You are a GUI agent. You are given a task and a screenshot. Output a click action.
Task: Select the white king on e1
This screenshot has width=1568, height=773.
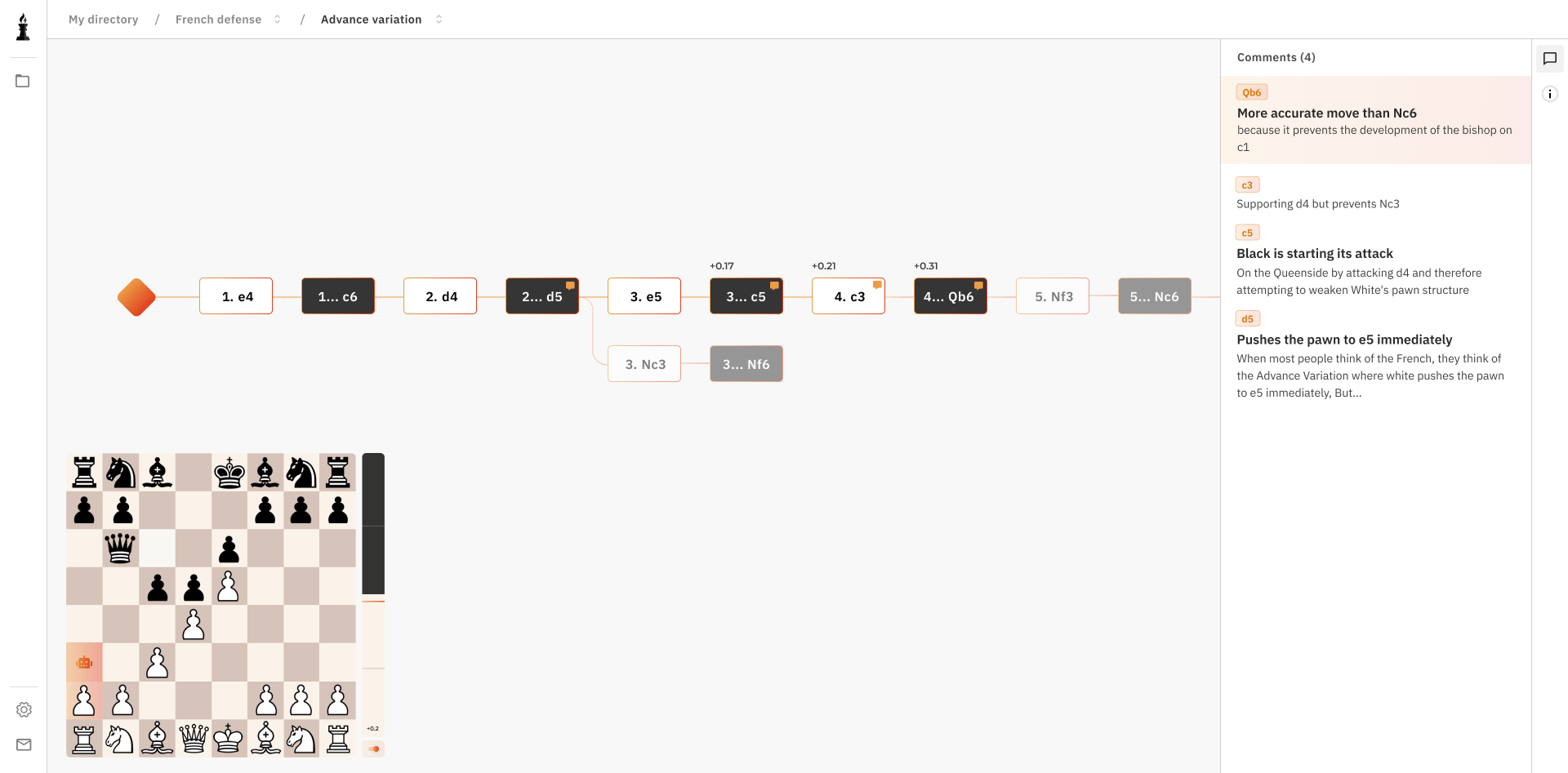tap(229, 738)
